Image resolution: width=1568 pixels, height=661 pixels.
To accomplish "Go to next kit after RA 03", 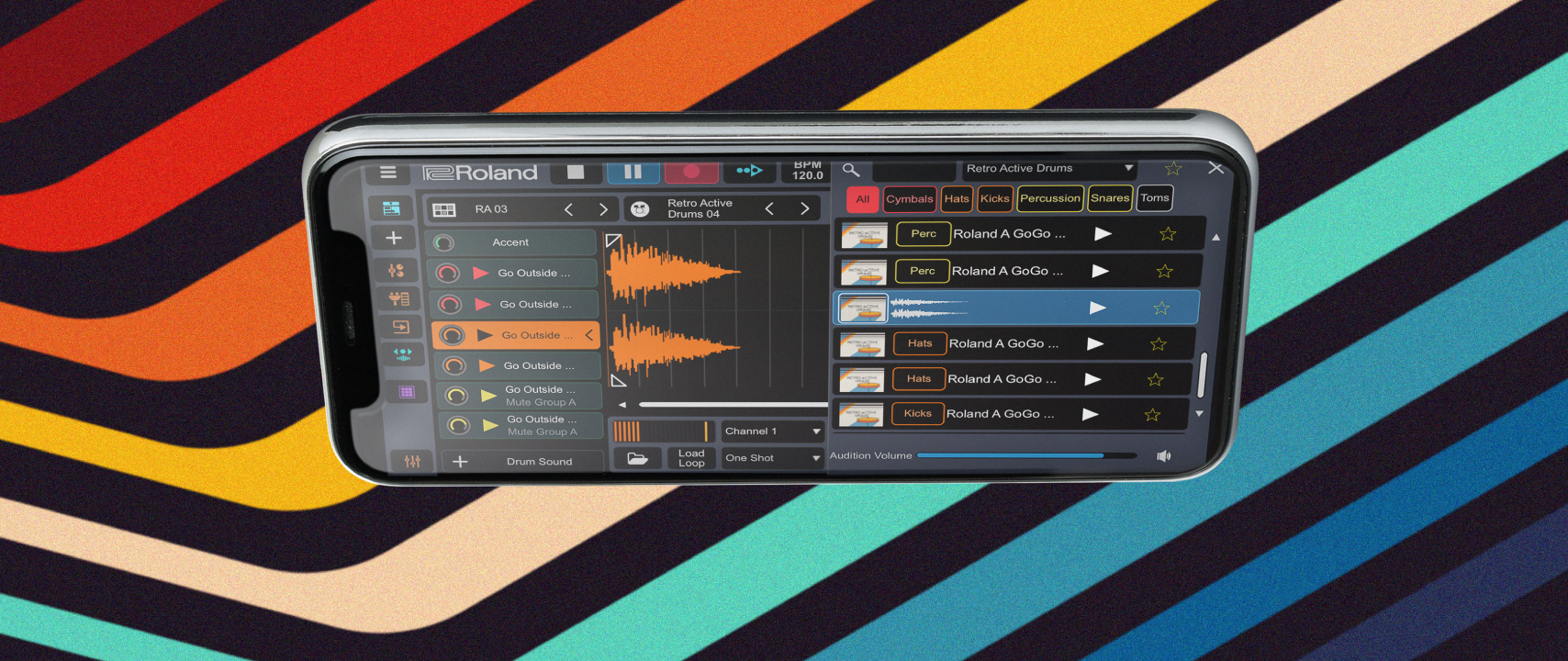I will click(603, 210).
